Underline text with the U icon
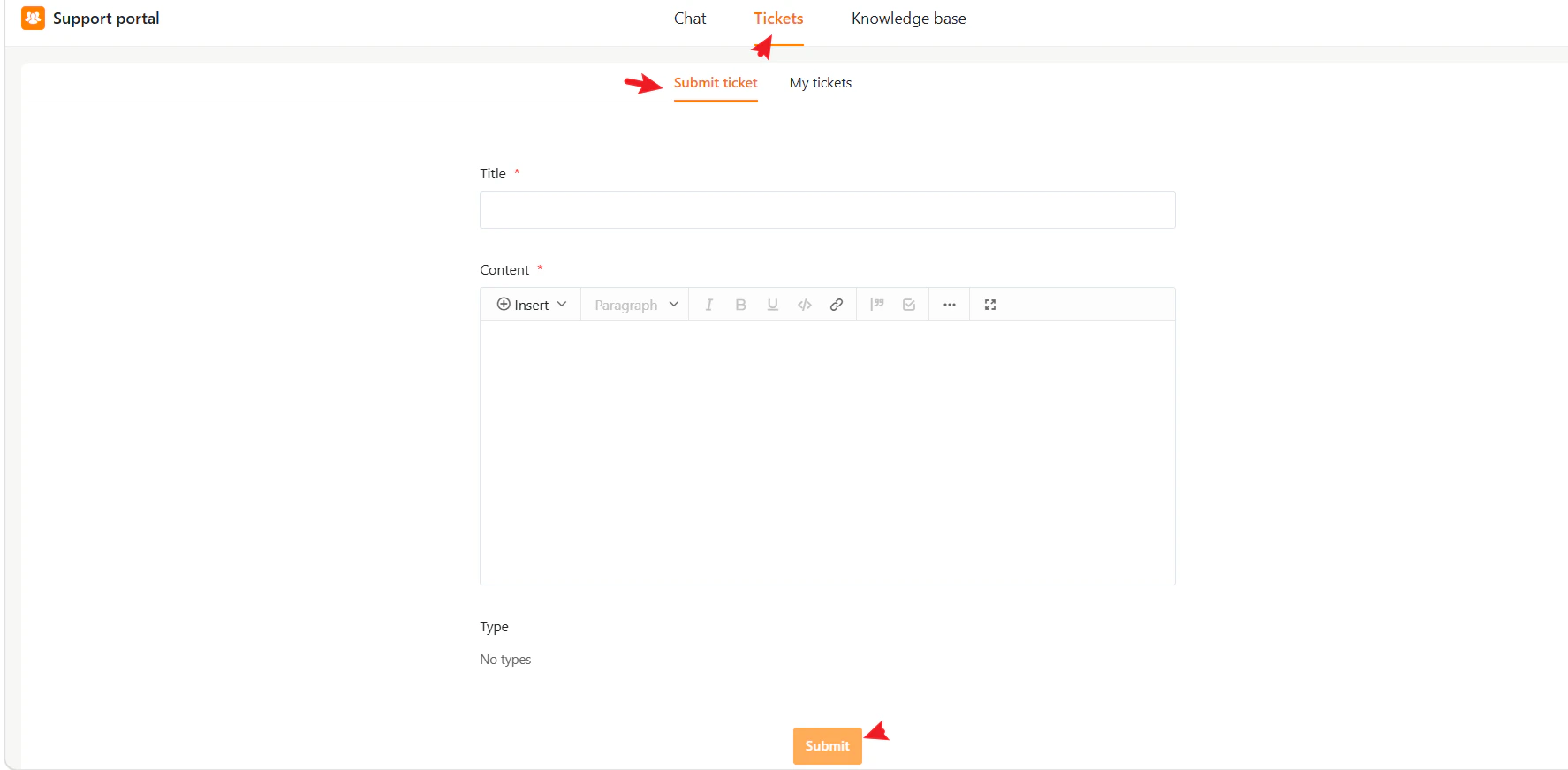Viewport: 1568px width, 770px height. (x=772, y=305)
